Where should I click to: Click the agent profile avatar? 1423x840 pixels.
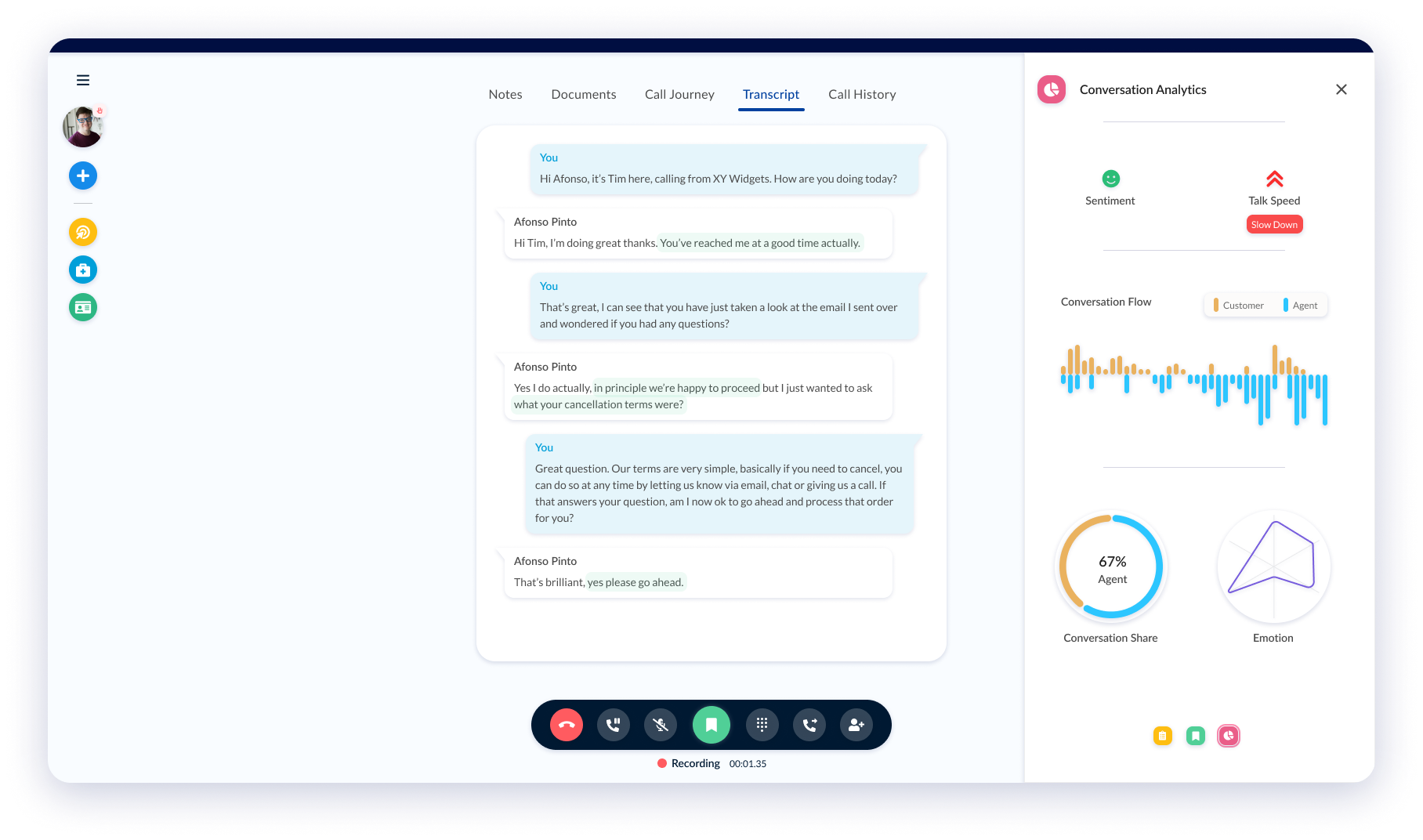coord(83,127)
